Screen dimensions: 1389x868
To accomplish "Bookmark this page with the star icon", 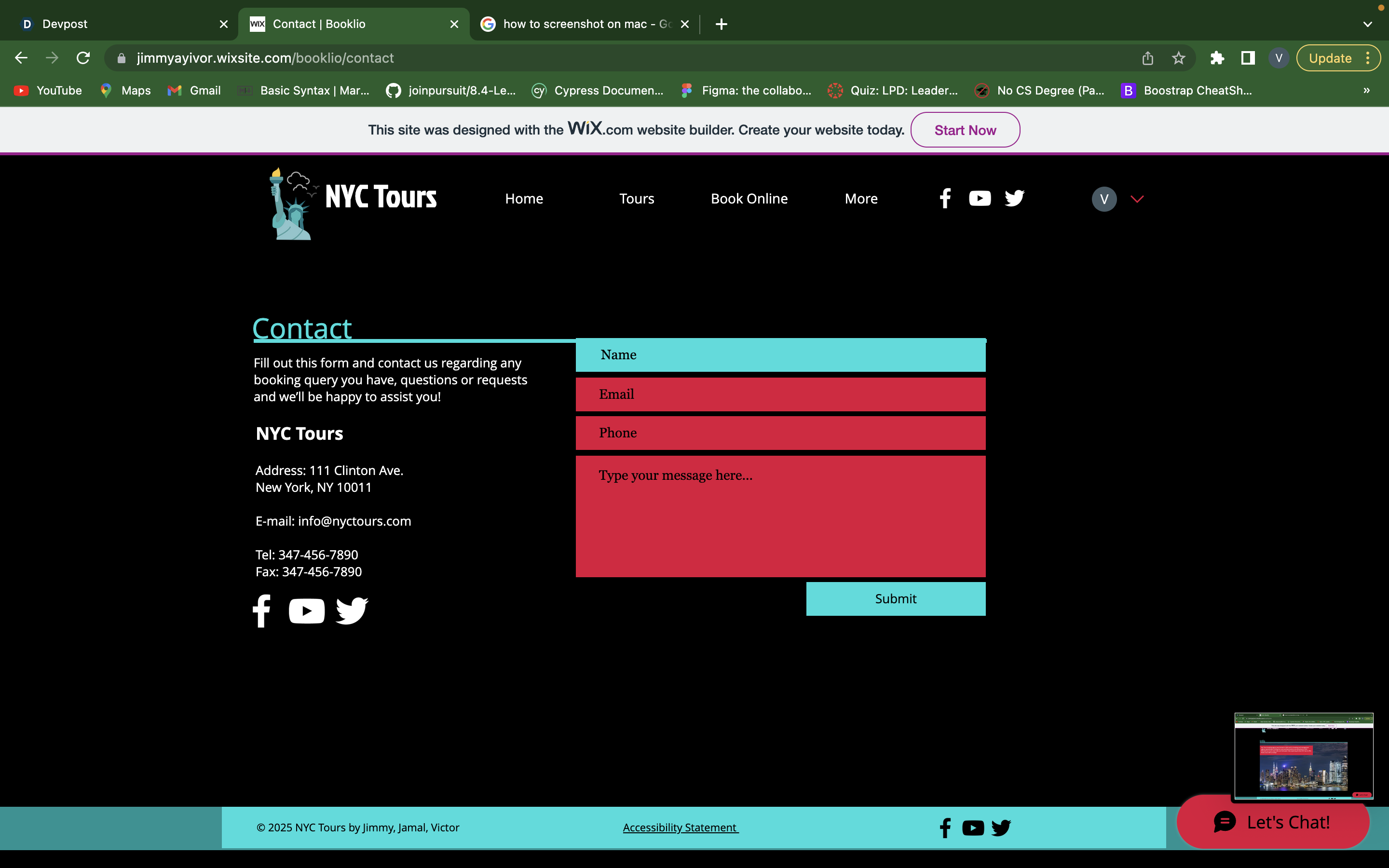I will 1178,58.
